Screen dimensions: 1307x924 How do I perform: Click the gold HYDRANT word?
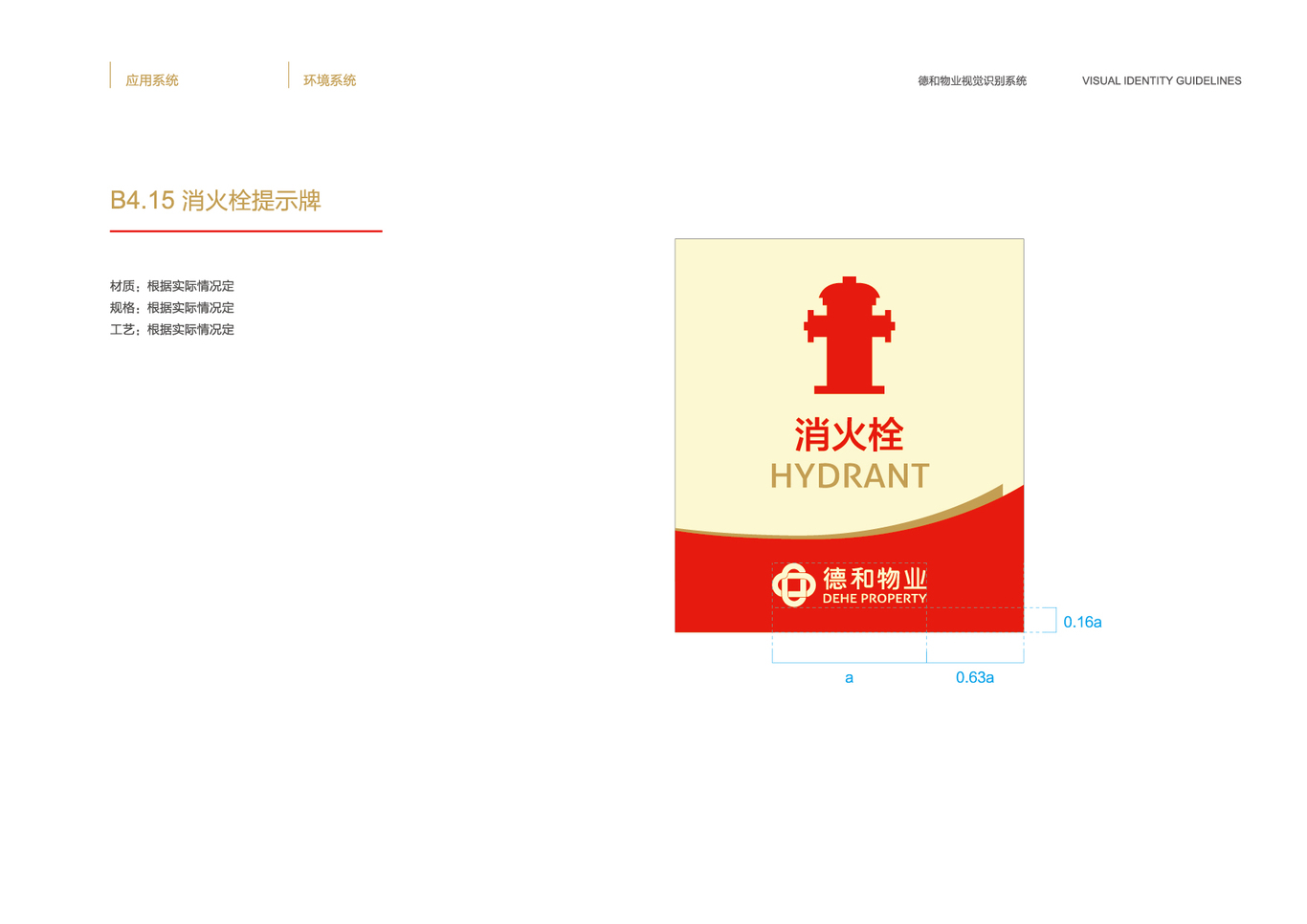[850, 475]
